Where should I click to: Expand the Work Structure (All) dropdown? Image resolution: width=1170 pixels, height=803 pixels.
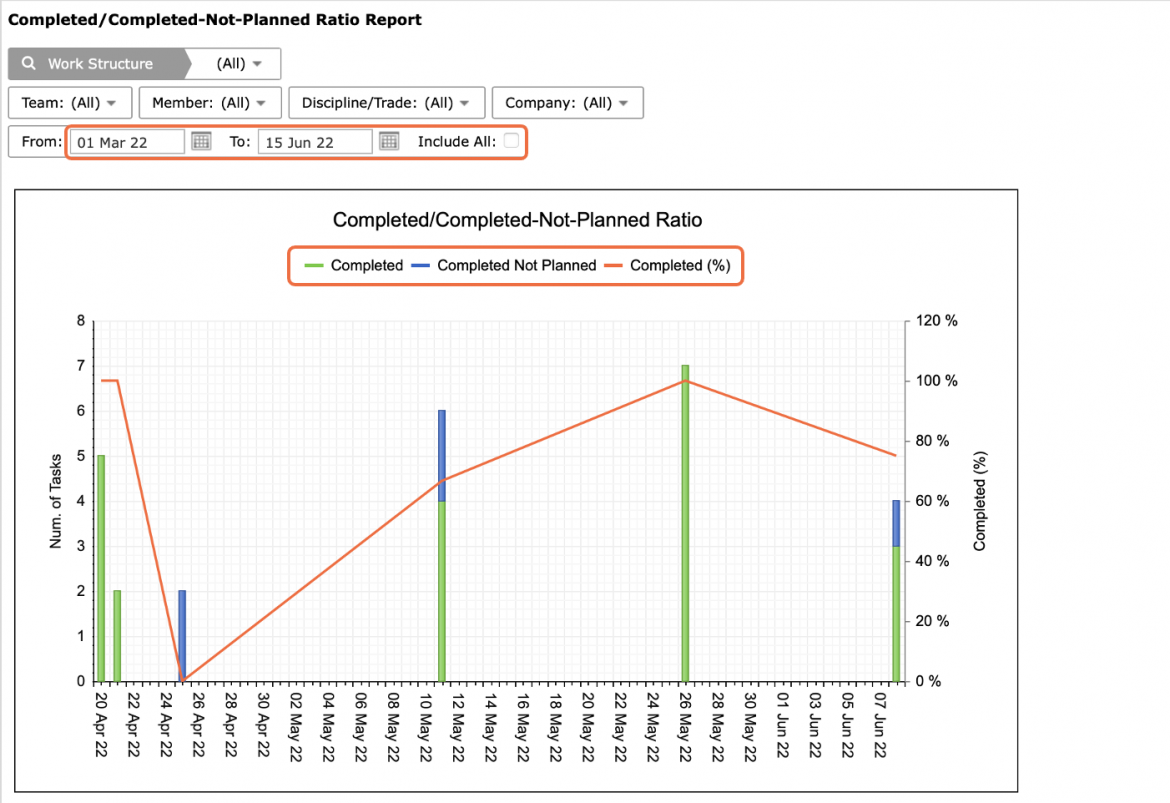coord(238,63)
